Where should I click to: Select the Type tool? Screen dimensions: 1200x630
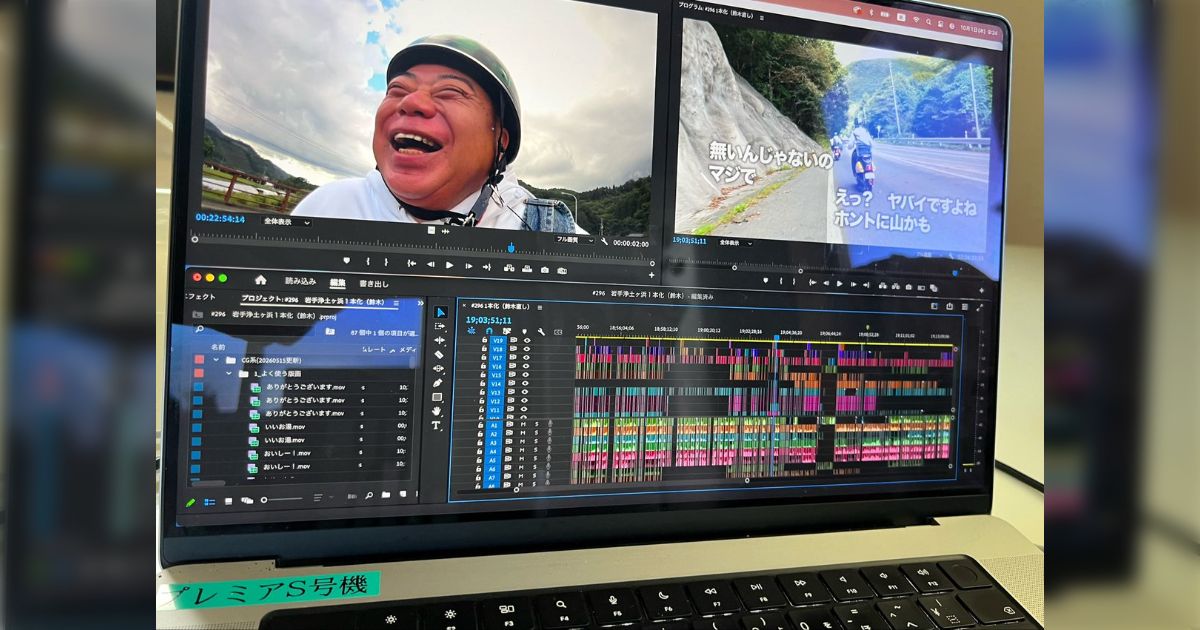click(436, 425)
